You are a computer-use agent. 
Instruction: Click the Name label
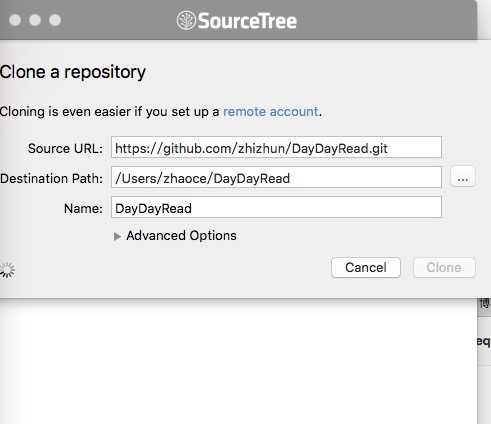point(83,208)
